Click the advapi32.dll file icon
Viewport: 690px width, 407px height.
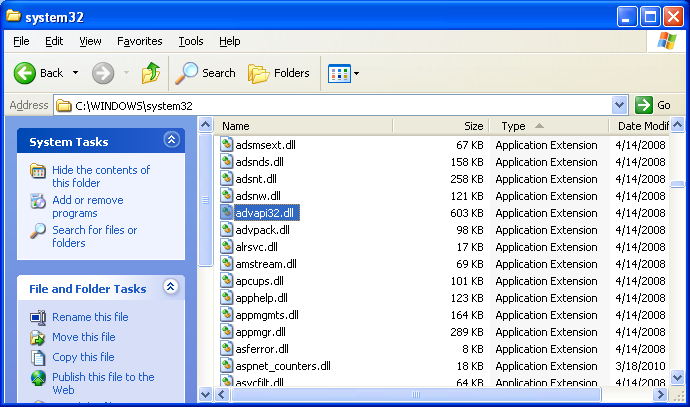(227, 213)
